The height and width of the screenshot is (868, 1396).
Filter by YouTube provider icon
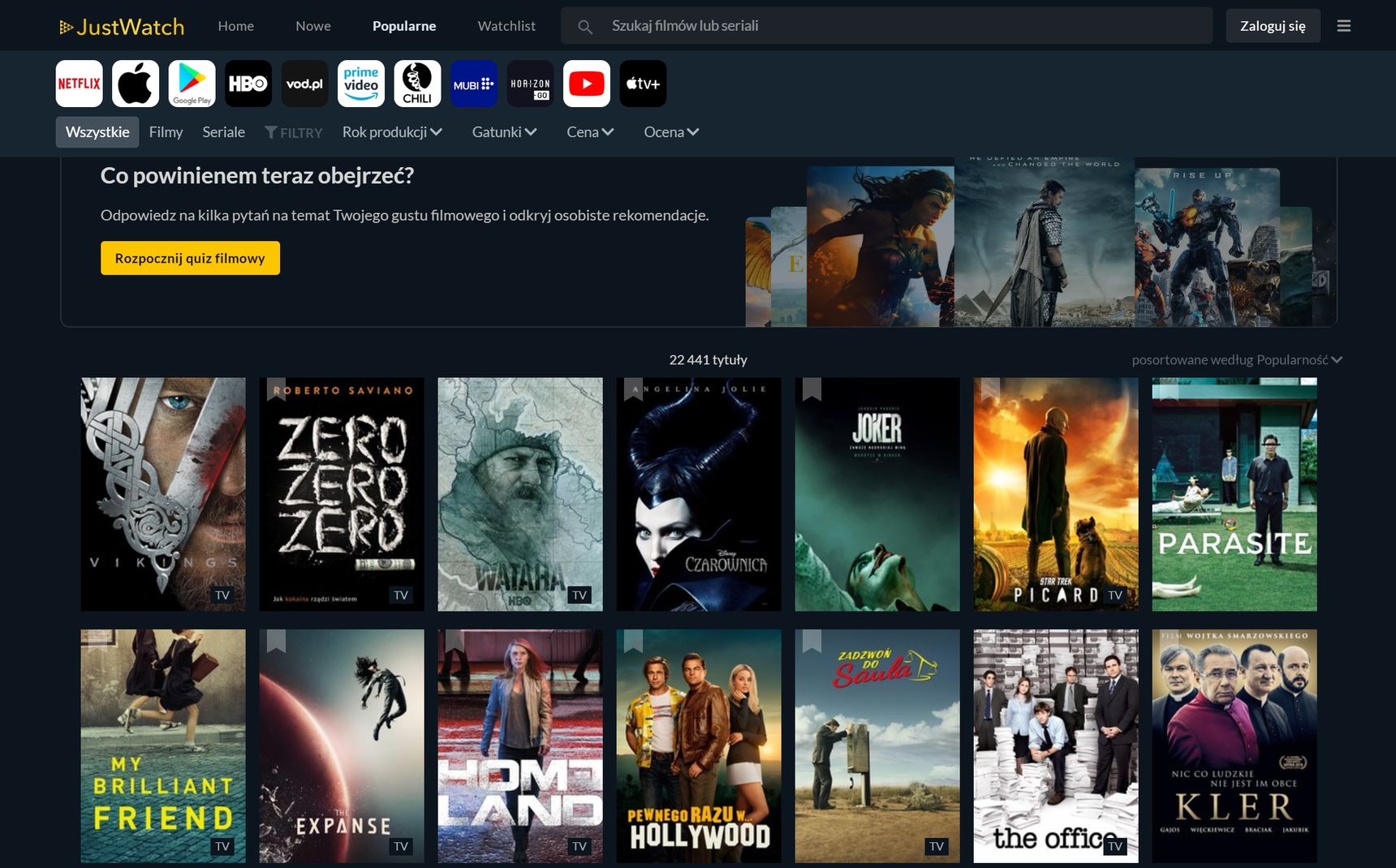[587, 84]
